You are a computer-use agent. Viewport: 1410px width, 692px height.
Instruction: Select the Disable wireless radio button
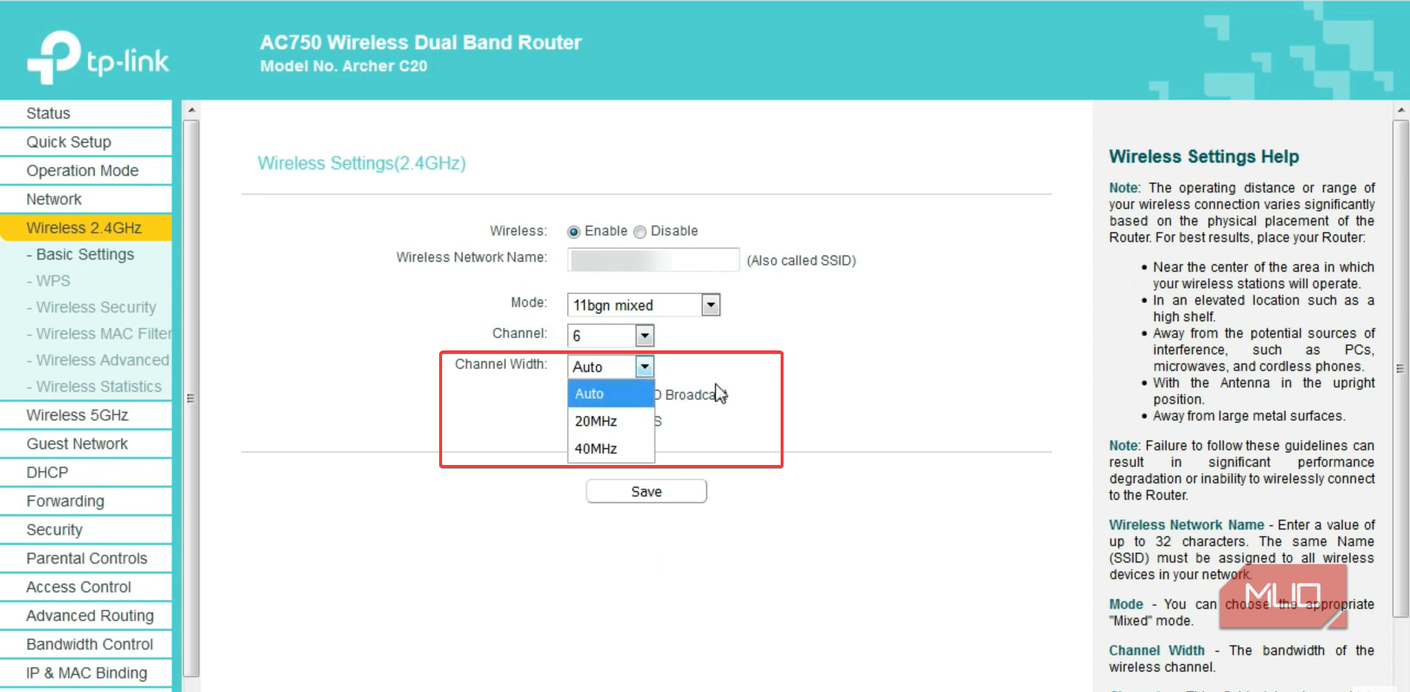pos(640,232)
